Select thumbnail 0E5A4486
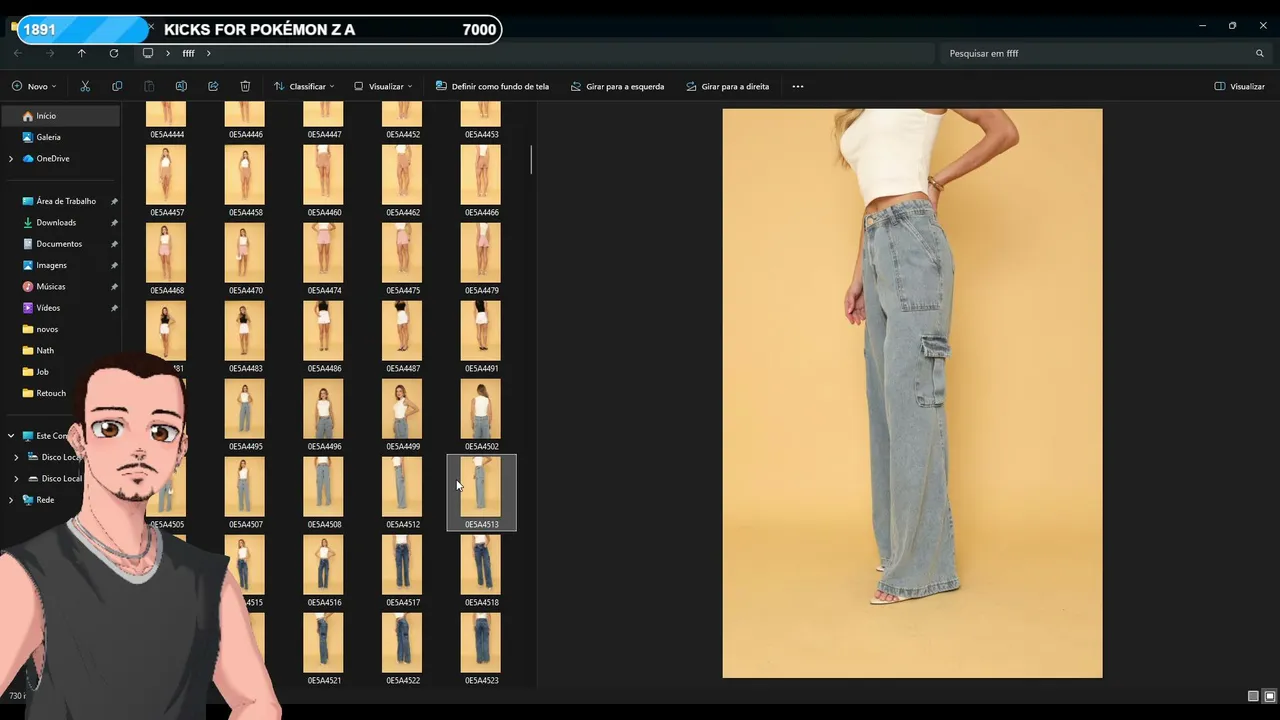The height and width of the screenshot is (720, 1280). (323, 330)
